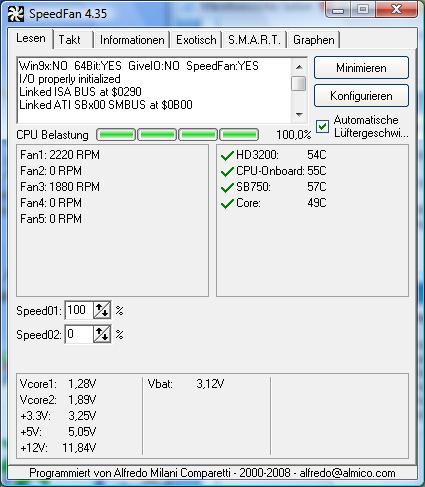Click the Speed01 spinner arrows
425x487 pixels.
(x=102, y=310)
